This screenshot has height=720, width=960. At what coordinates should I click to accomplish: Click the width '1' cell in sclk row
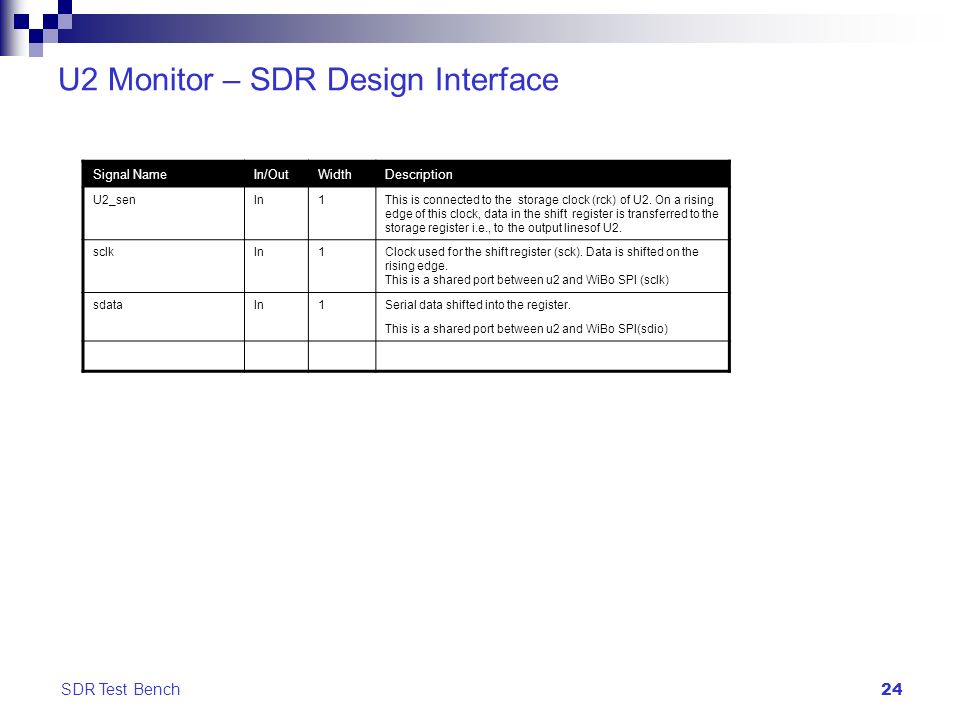pos(342,266)
